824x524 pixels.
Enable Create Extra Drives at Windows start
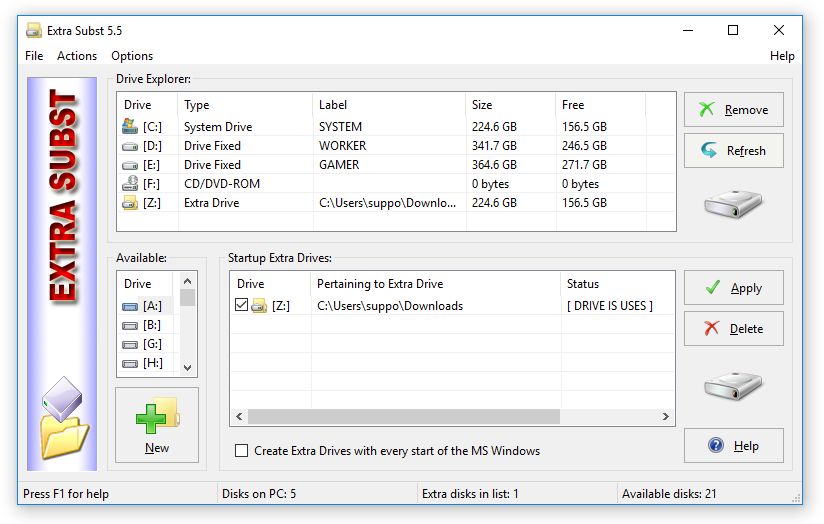(241, 451)
